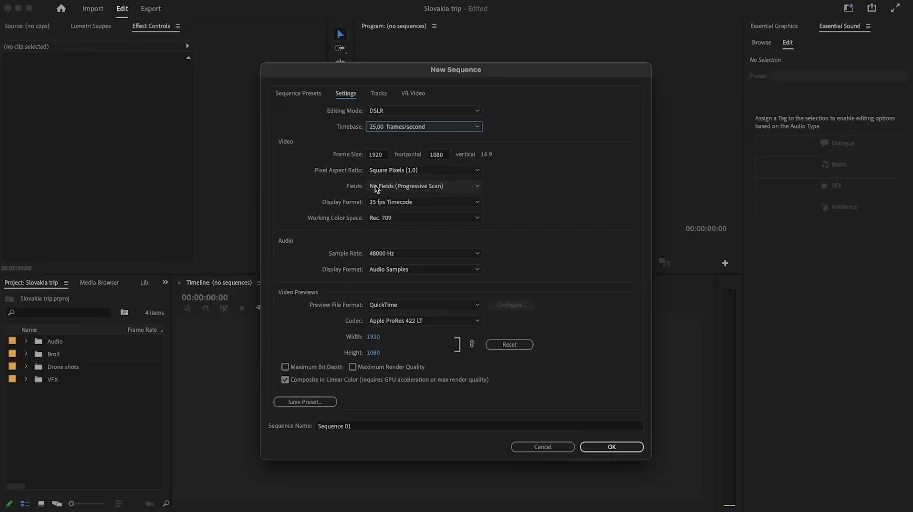Open Project panel menu icon
Viewport: 913px width, 512px height.
click(66, 283)
